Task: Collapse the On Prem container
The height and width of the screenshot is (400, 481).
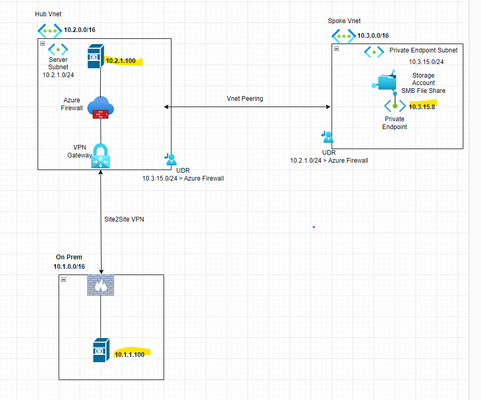Action: pos(64,280)
